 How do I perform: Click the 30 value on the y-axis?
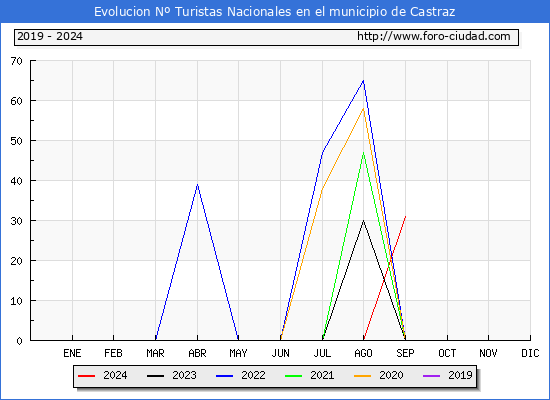tap(16, 221)
